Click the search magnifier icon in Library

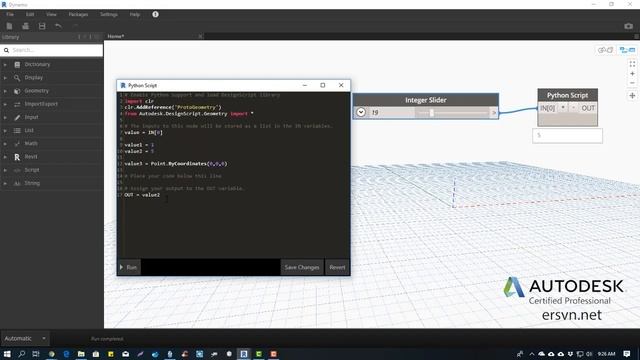7,50
